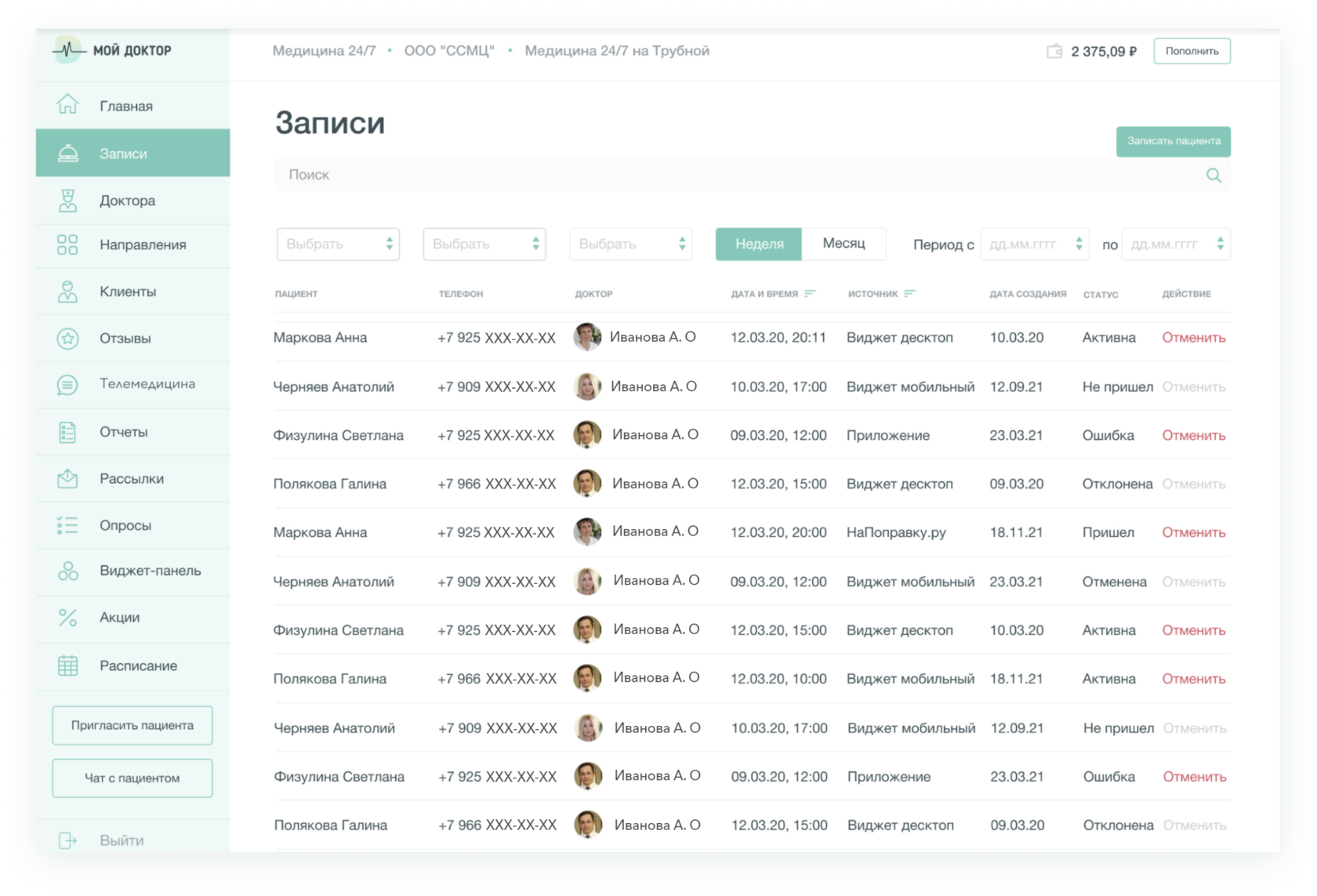Select the Неделя period toggle
Screen dimensions: 1317x896
pyautogui.click(x=759, y=244)
